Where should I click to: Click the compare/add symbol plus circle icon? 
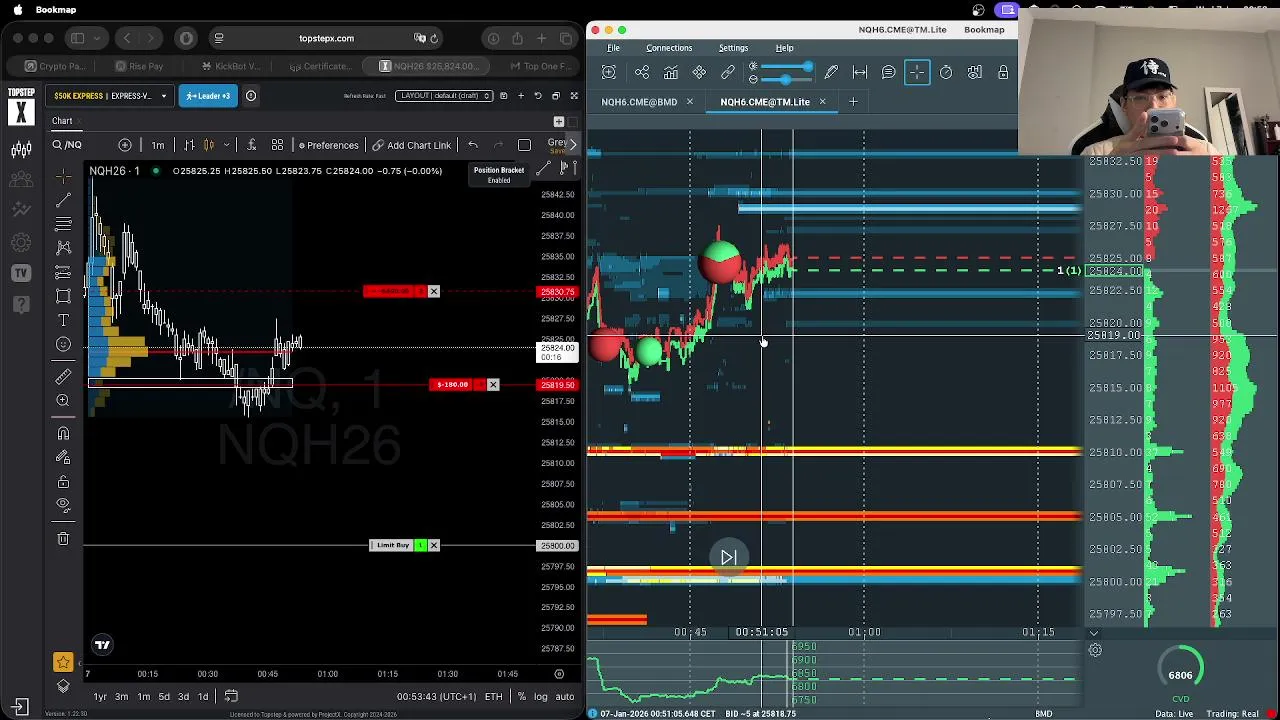click(x=125, y=145)
